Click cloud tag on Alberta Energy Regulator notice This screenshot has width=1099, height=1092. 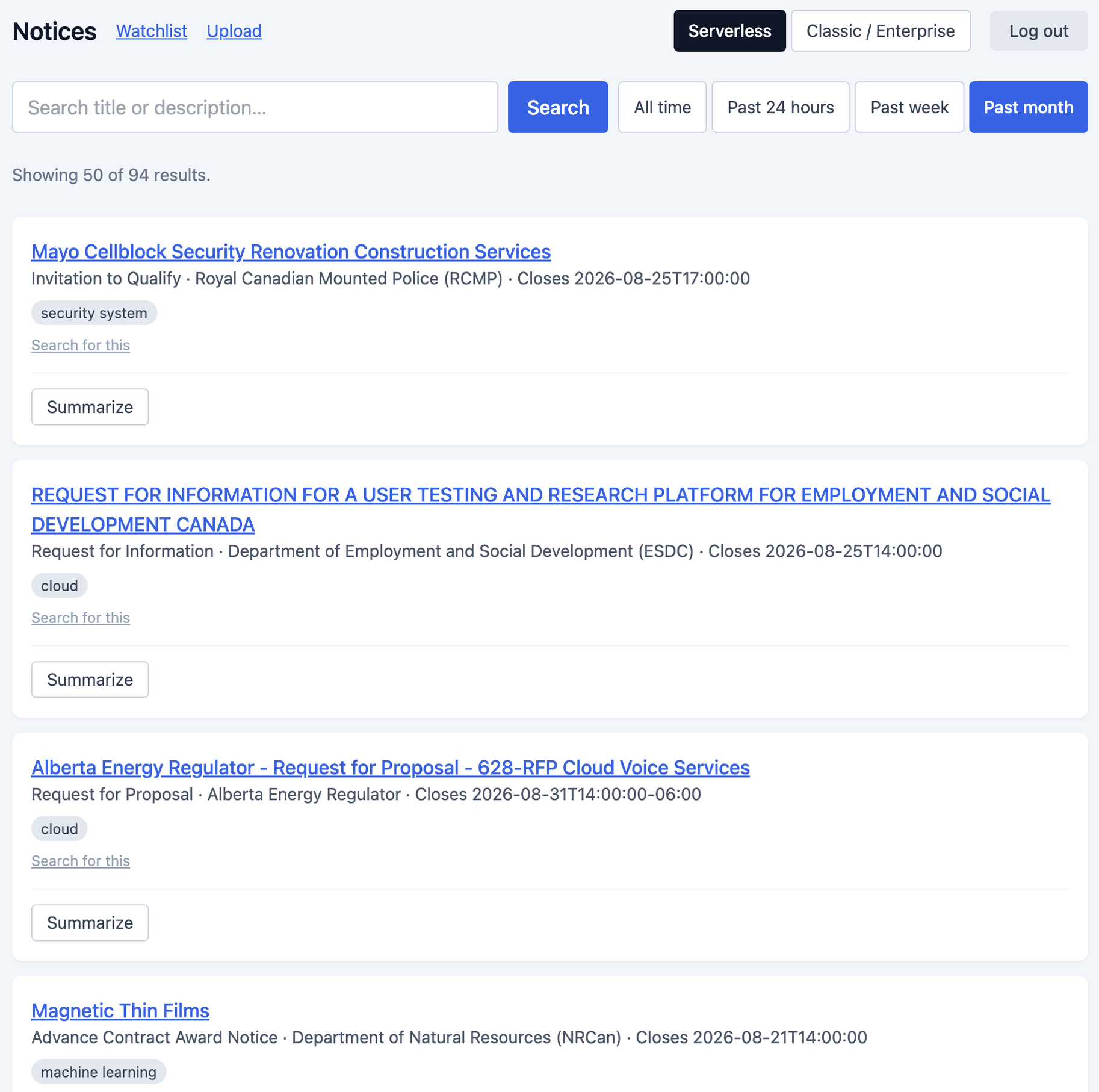click(x=59, y=829)
